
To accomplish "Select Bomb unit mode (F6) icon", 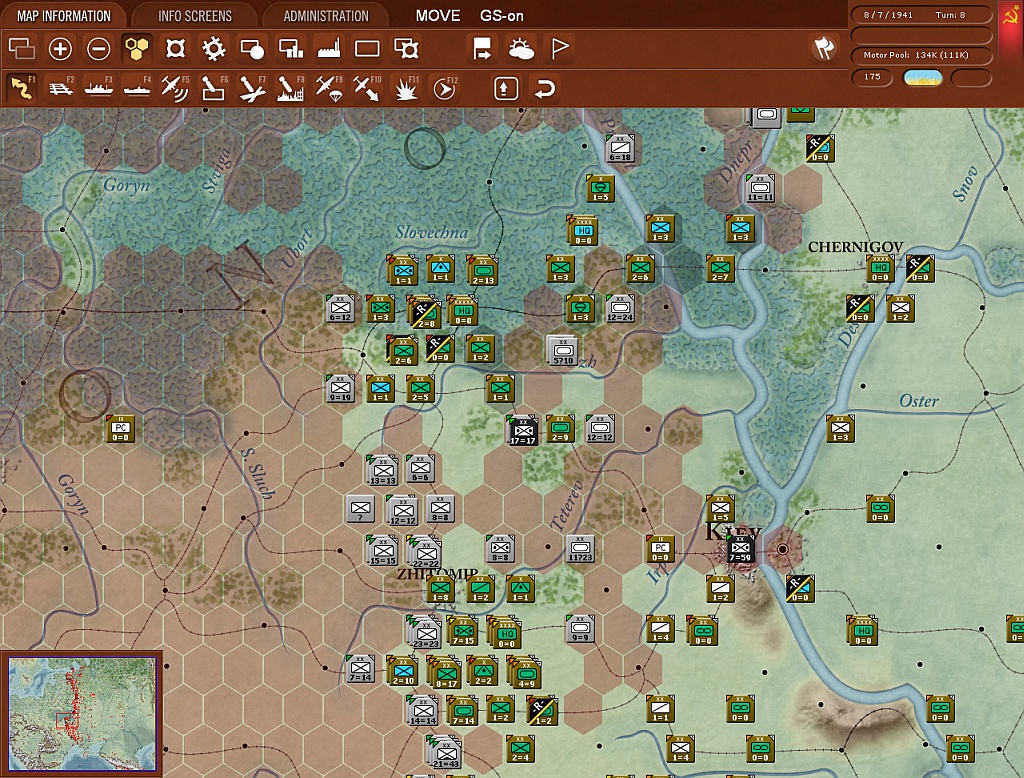I will [x=214, y=88].
